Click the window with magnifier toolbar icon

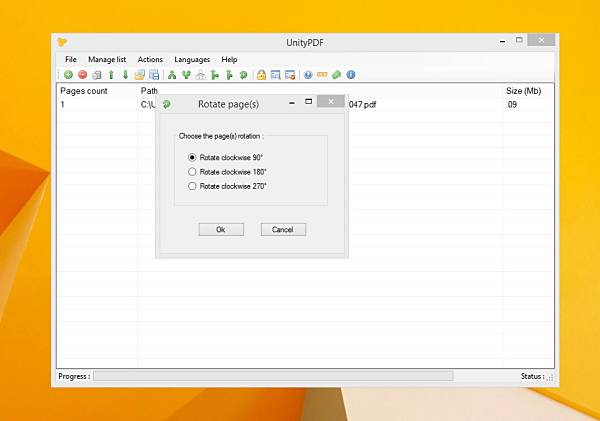(x=276, y=75)
